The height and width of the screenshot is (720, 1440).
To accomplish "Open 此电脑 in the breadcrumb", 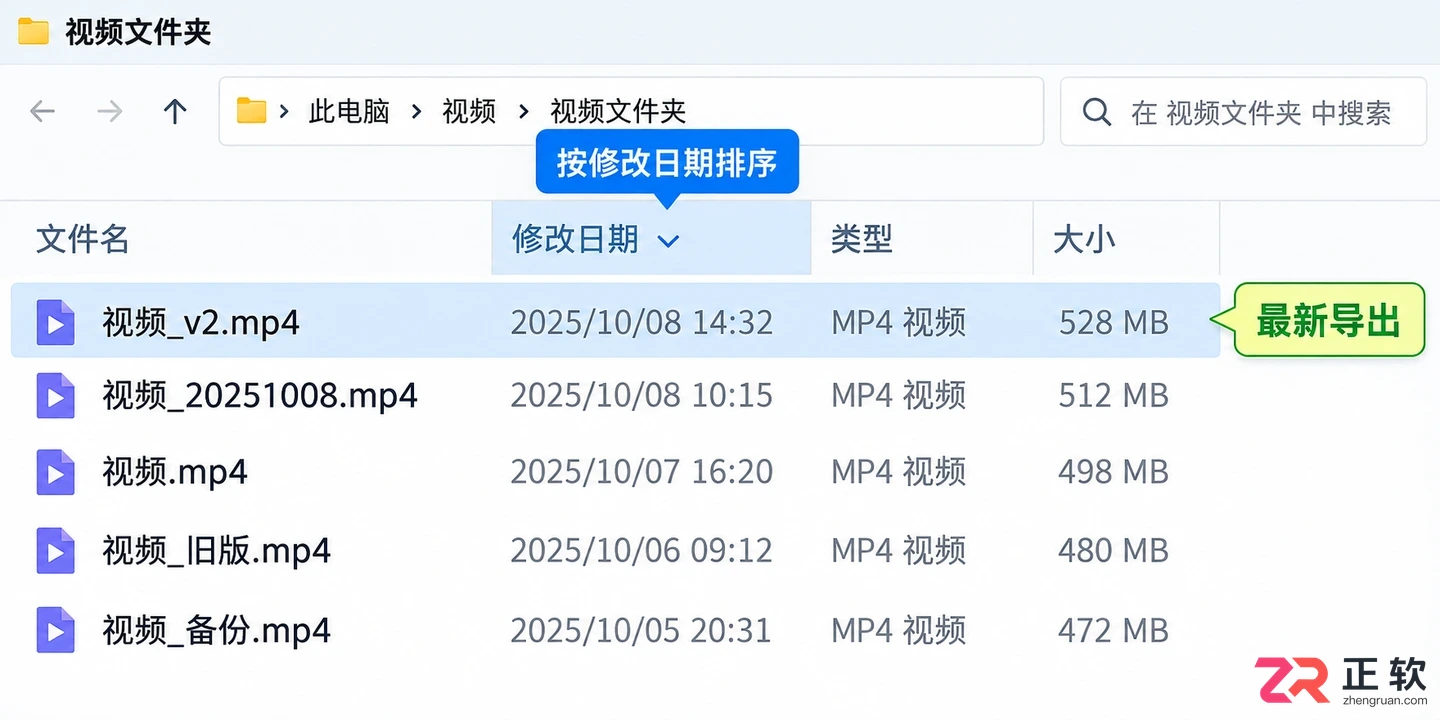I will pos(349,111).
